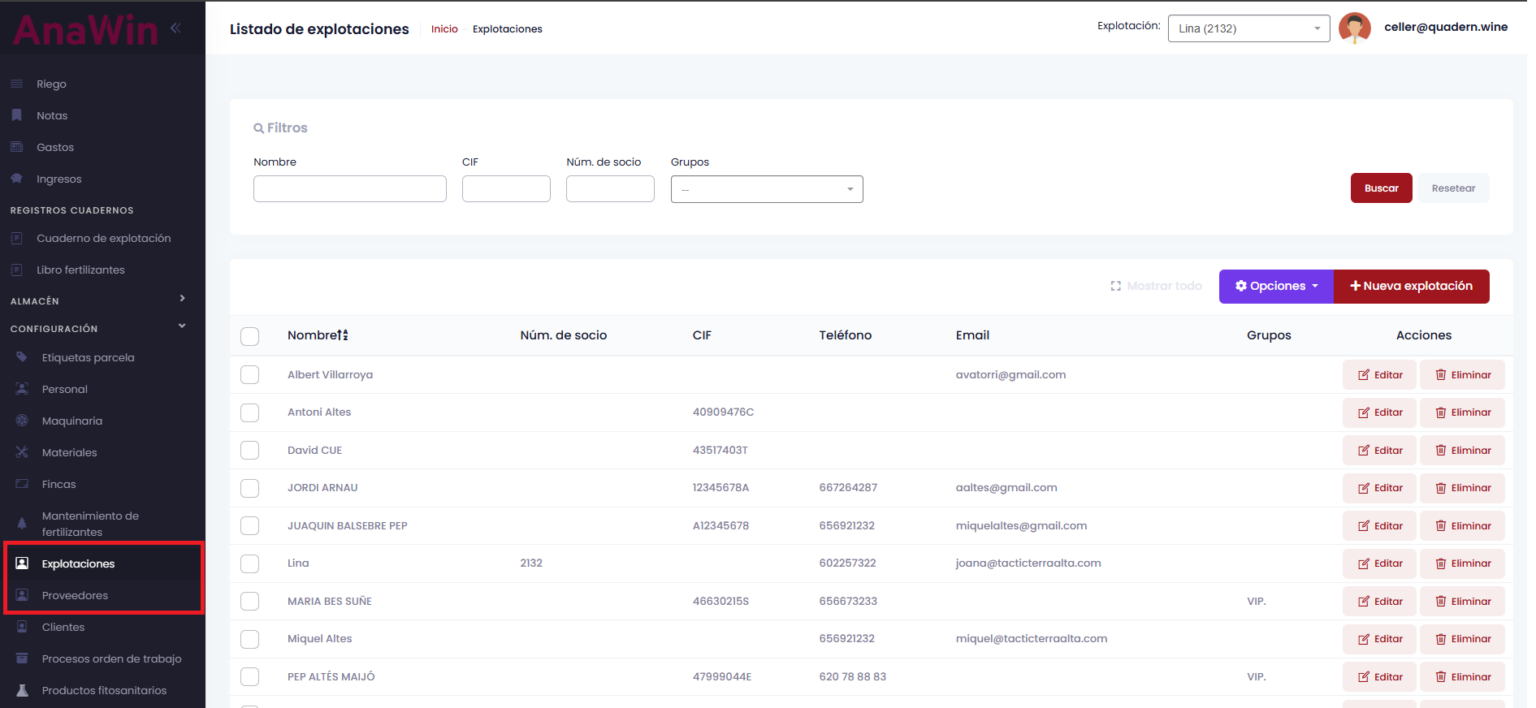Open the Explotación Lina (2132) dropdown
This screenshot has width=1536, height=708.
1248,29
